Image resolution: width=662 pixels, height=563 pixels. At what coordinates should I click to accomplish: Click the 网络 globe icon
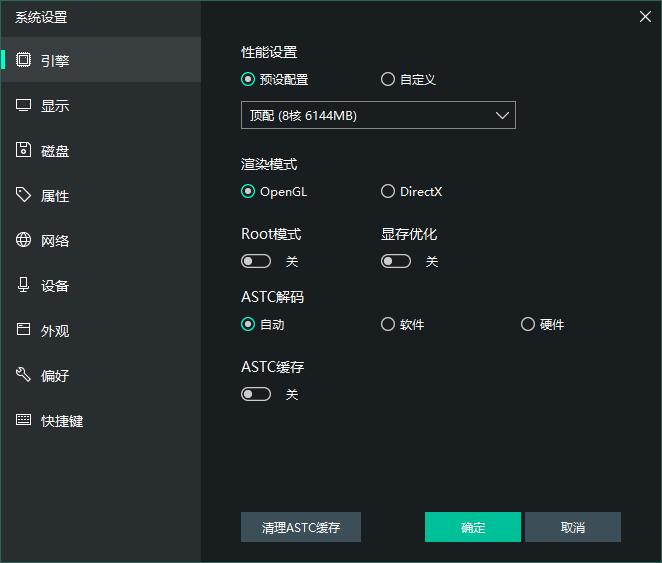pyautogui.click(x=23, y=240)
